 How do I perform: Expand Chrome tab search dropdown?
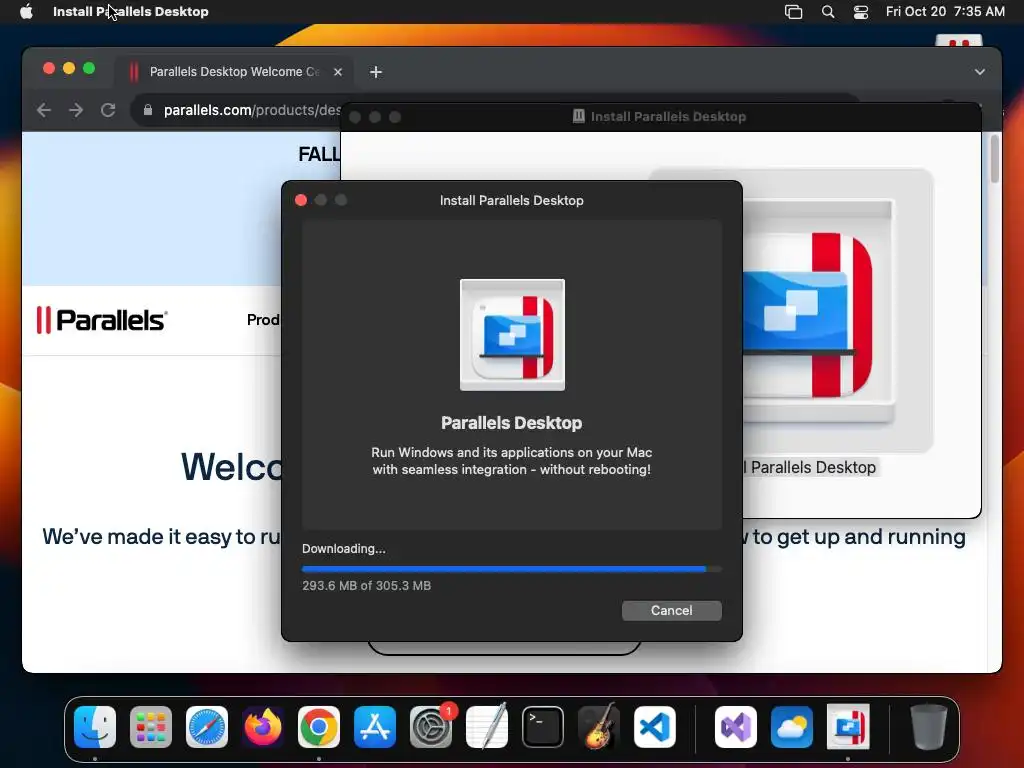980,72
